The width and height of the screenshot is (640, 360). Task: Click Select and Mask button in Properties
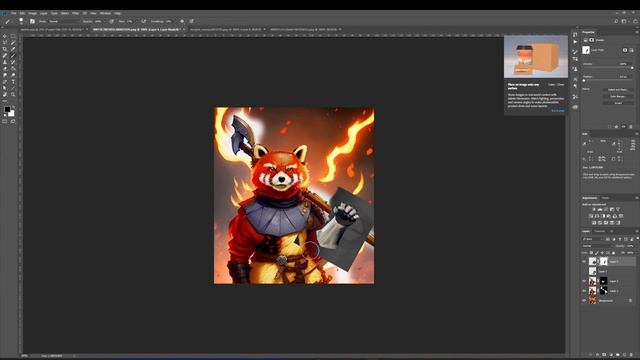tap(618, 90)
